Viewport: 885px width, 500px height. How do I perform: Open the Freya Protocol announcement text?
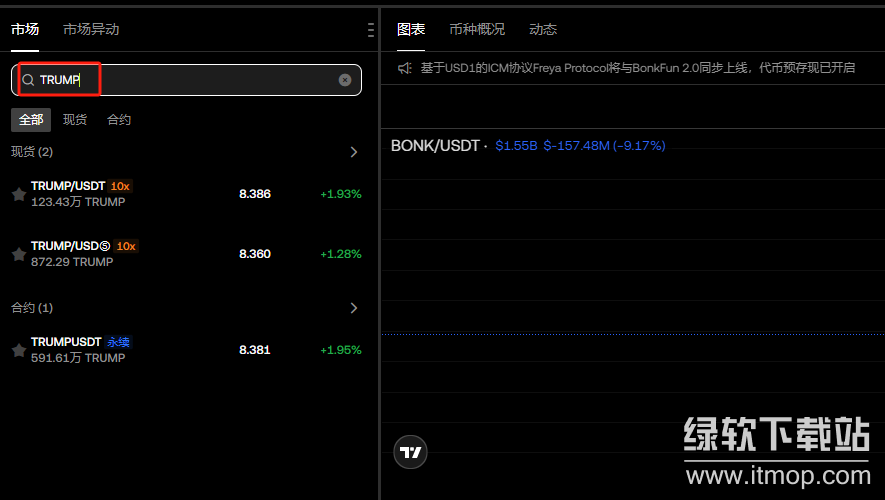coord(638,68)
